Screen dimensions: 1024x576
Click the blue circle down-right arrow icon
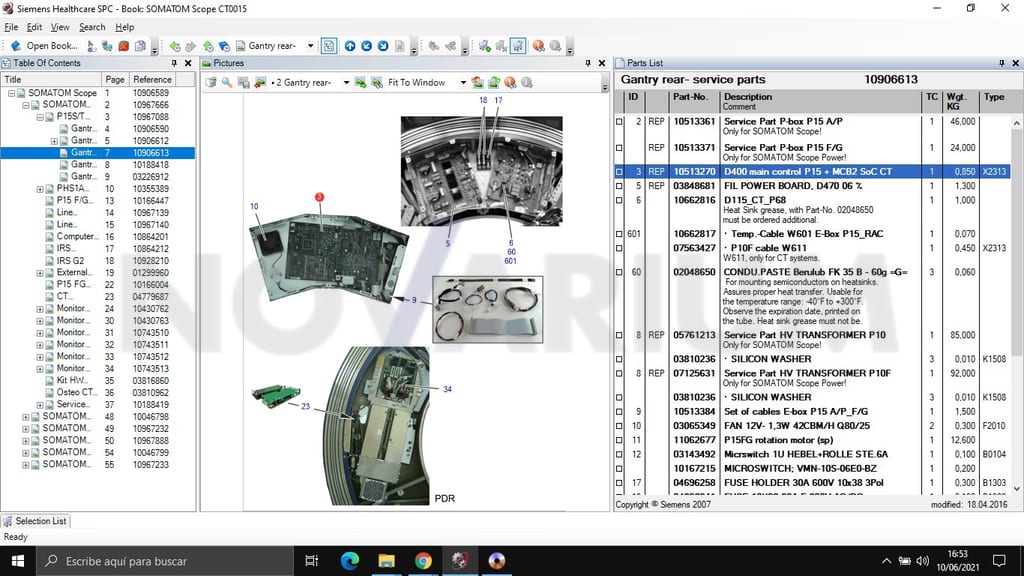[x=383, y=46]
